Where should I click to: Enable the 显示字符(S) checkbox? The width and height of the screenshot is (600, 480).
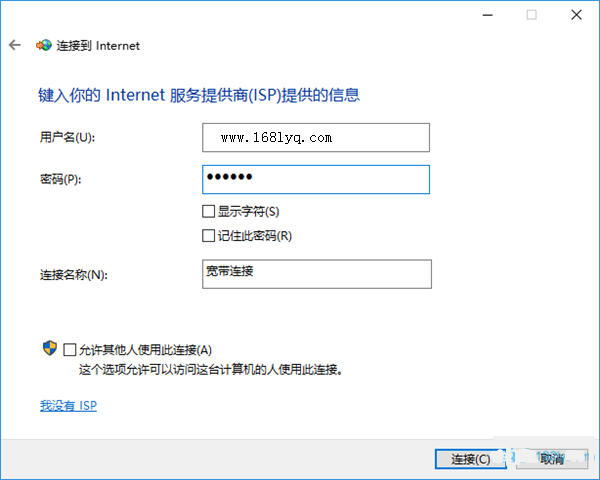[208, 211]
